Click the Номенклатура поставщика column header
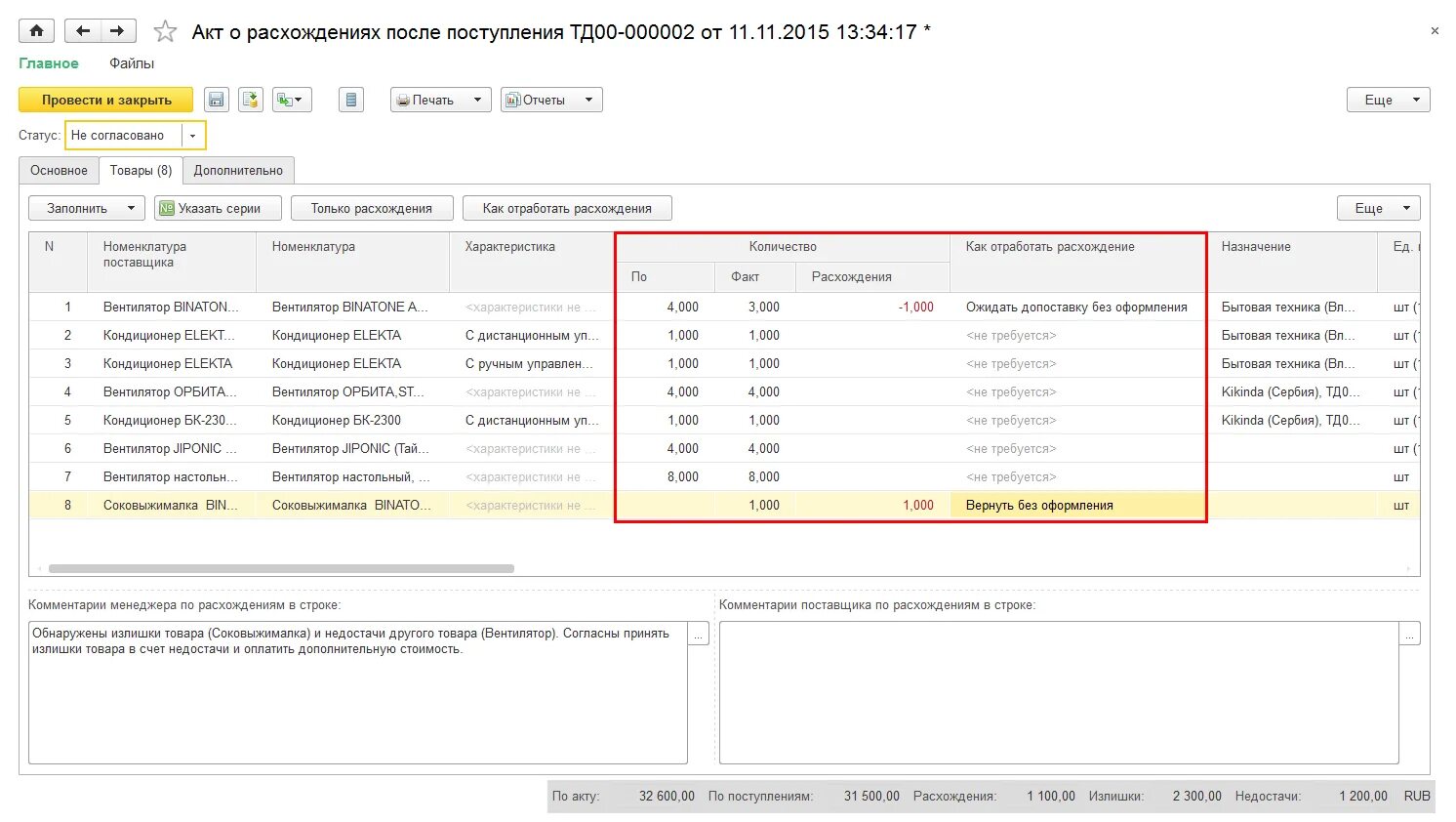 coord(172,262)
